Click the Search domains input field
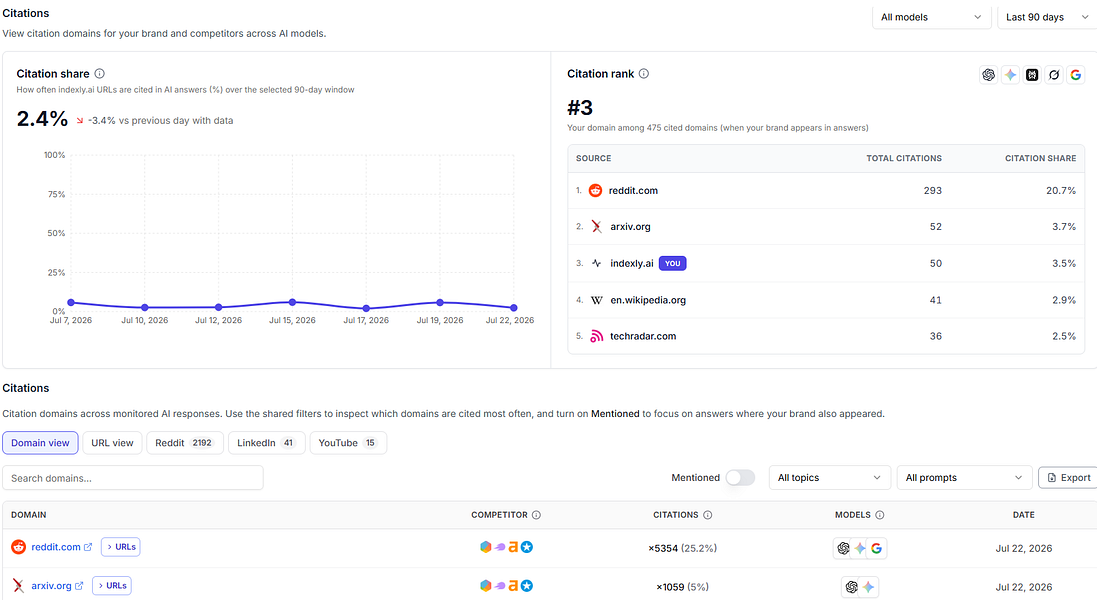Screen dimensions: 1097x600 tap(133, 478)
